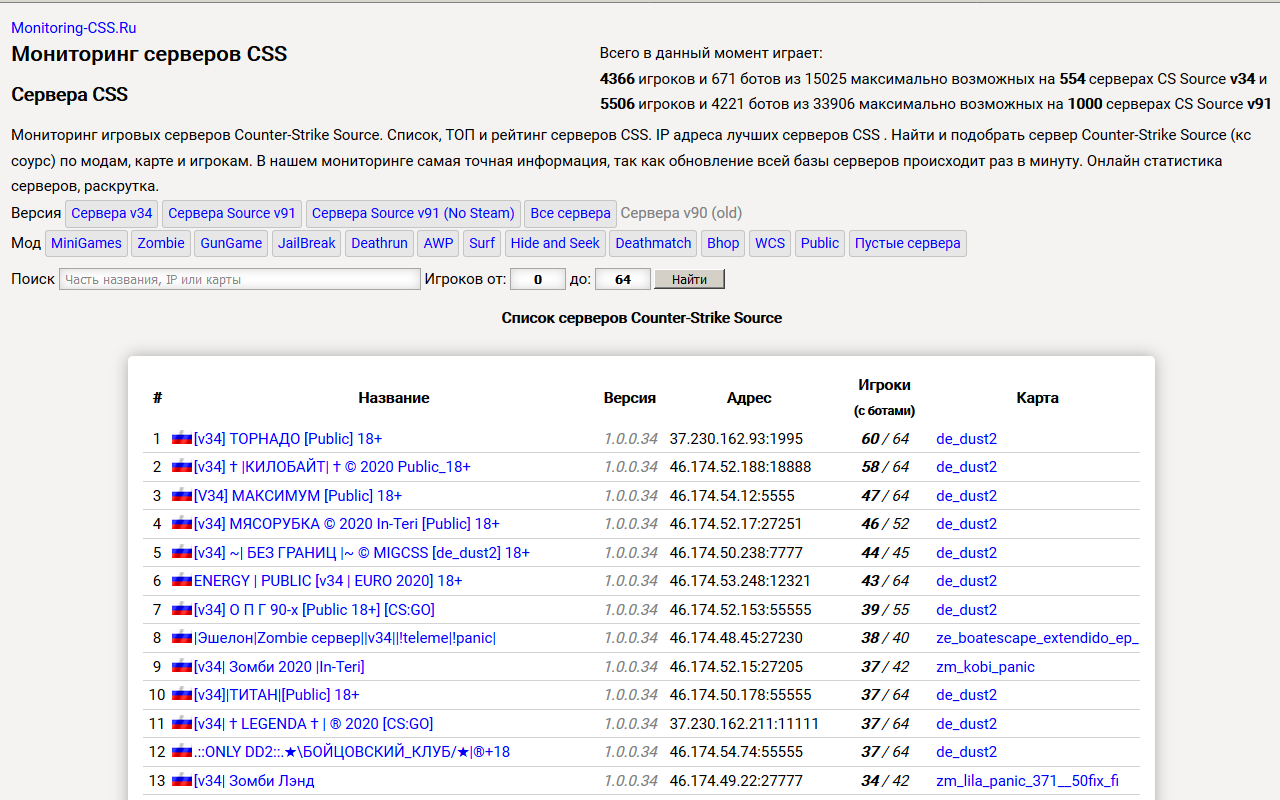Open zm_lila_panic_371__50fix map link
This screenshot has height=800, width=1280.
[1027, 780]
